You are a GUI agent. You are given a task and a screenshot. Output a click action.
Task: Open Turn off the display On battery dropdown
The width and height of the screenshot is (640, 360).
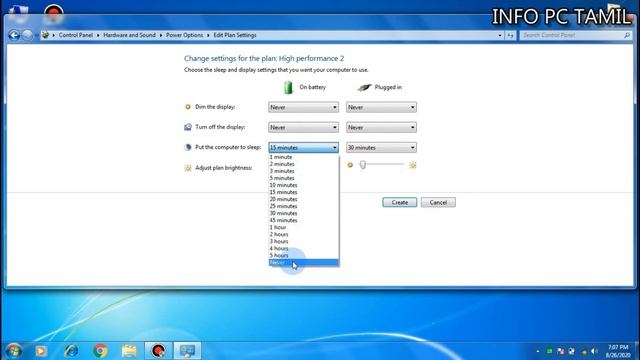[303, 127]
